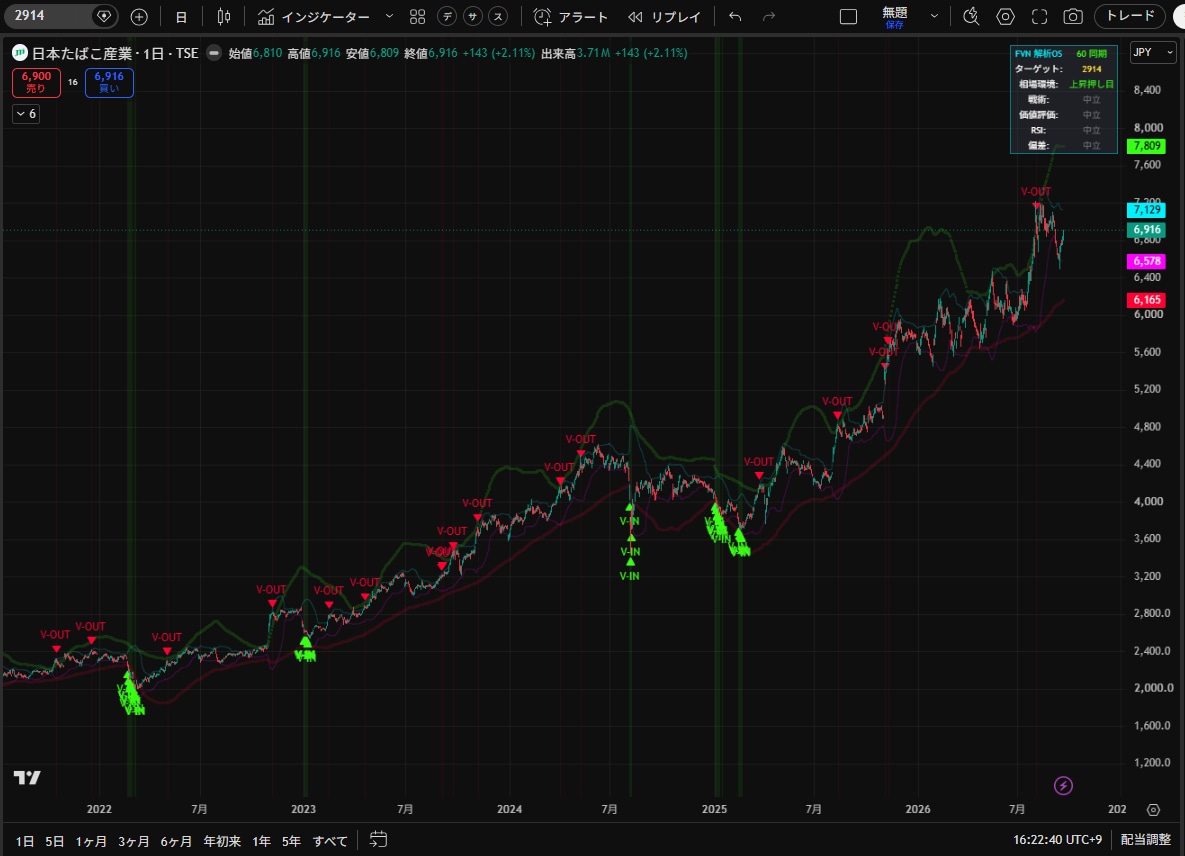Take a chart snapshot with camera icon

(1072, 17)
